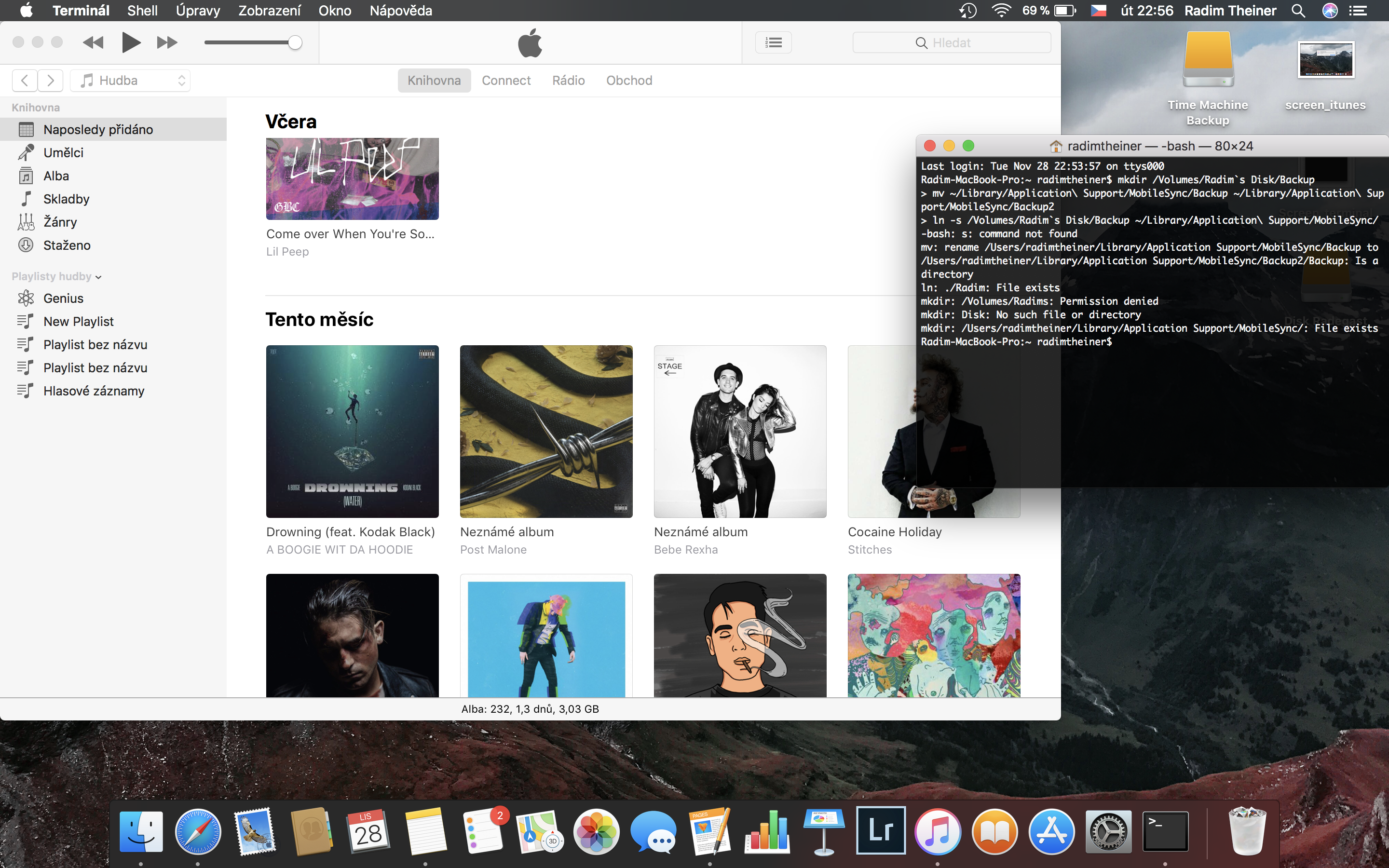Go back with the left arrow button
Image resolution: width=1389 pixels, height=868 pixels.
pyautogui.click(x=25, y=81)
